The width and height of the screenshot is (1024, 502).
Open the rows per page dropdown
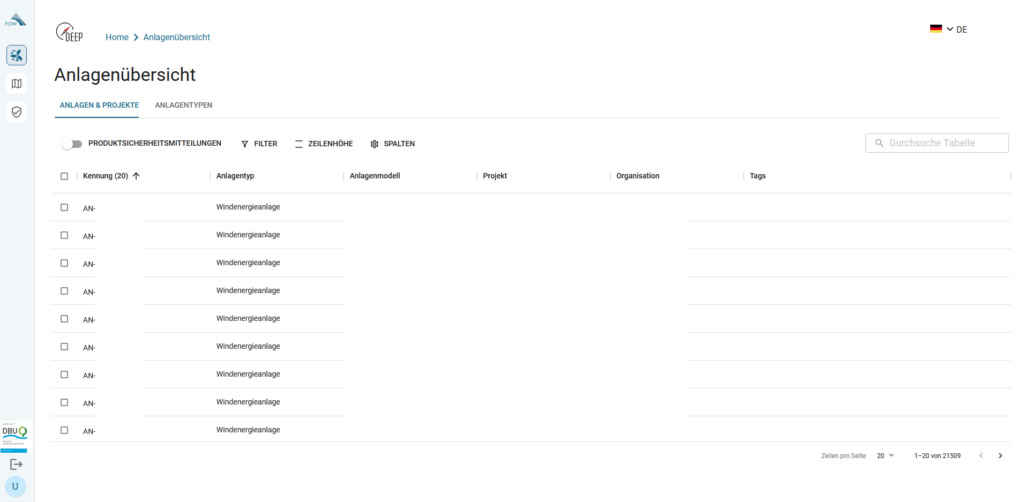pyautogui.click(x=885, y=456)
